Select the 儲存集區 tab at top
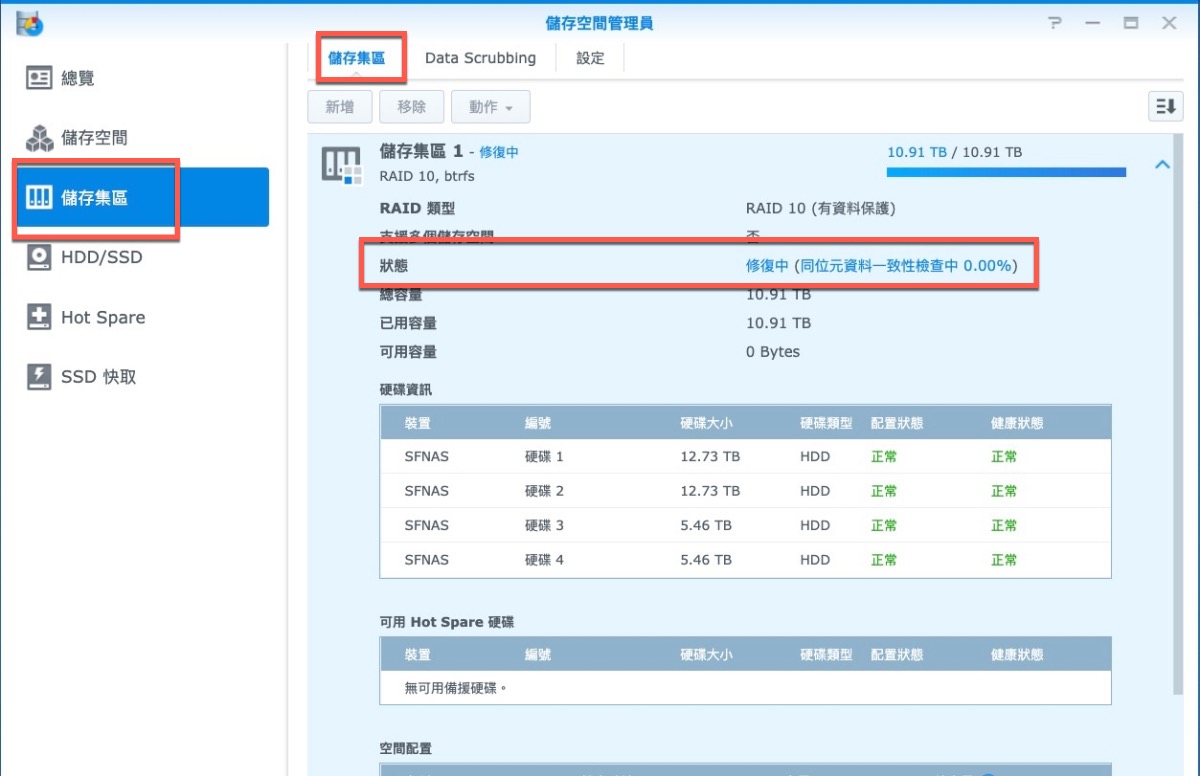The width and height of the screenshot is (1200, 776). (x=356, y=58)
